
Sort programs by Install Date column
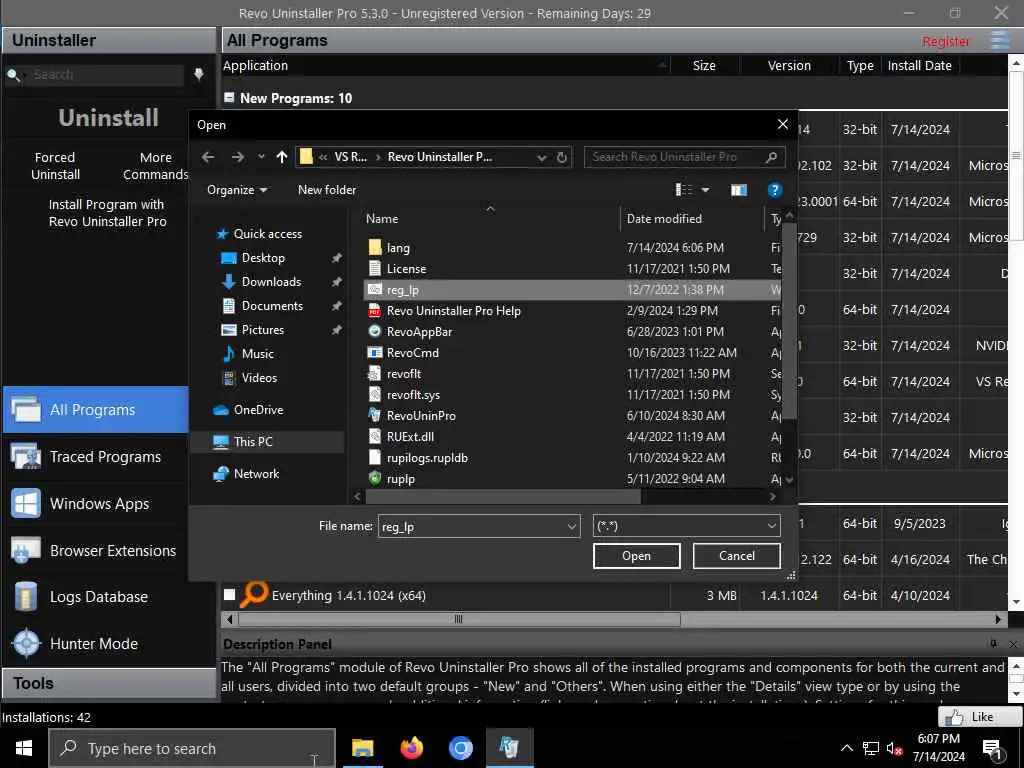pyautogui.click(x=919, y=65)
